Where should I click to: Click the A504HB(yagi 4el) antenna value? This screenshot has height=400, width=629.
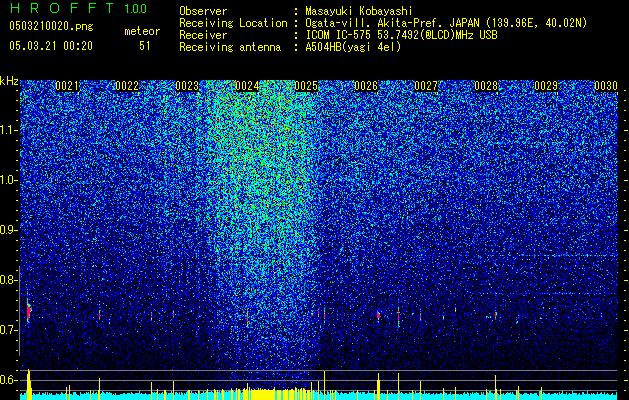pos(353,47)
